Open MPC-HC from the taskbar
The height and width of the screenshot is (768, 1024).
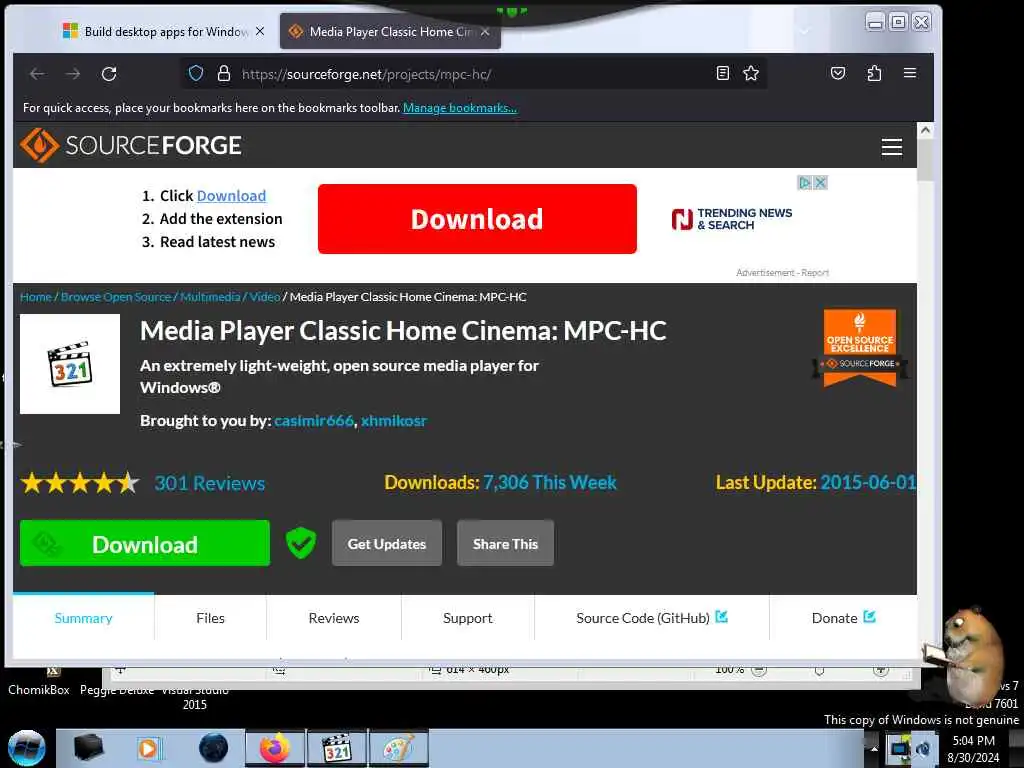(x=337, y=748)
